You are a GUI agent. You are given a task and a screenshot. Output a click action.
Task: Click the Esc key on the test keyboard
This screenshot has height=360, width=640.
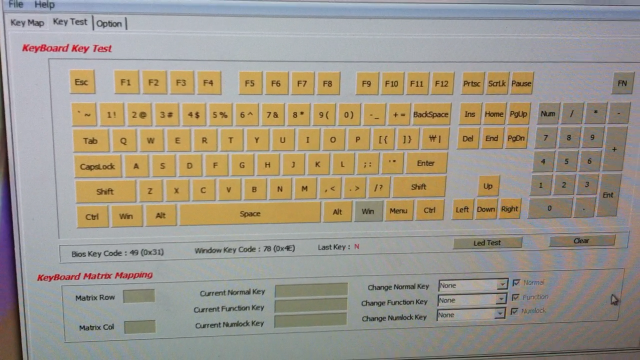(82, 82)
